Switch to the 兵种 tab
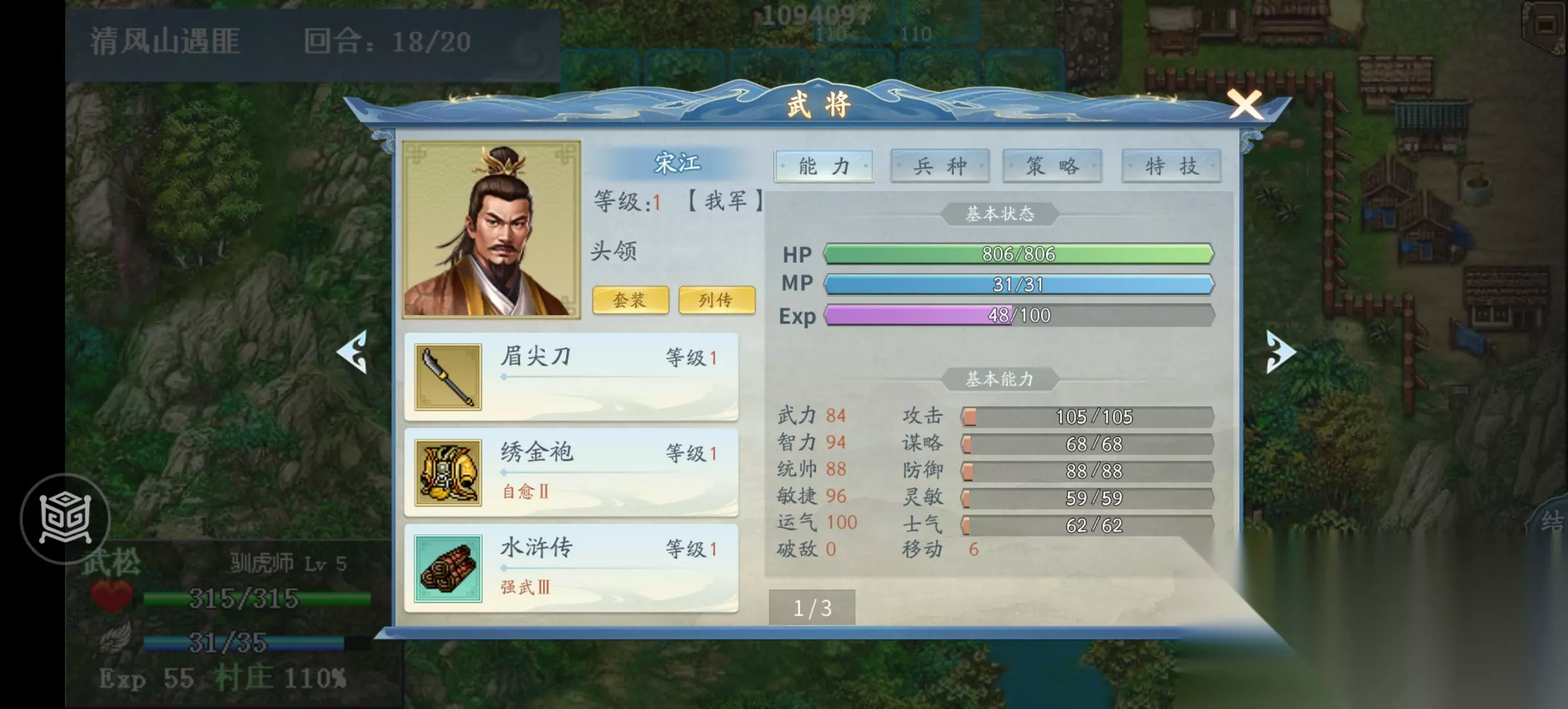The width and height of the screenshot is (1568, 709). [940, 166]
